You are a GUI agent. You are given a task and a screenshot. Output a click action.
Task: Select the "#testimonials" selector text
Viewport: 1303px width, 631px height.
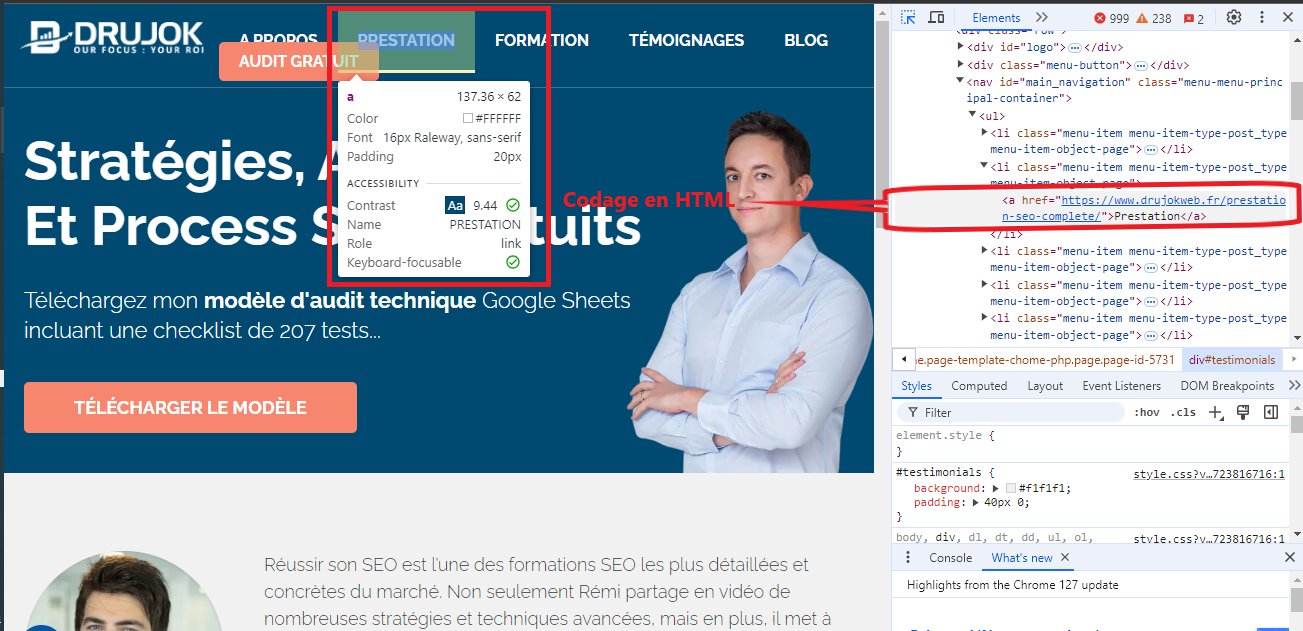[938, 473]
